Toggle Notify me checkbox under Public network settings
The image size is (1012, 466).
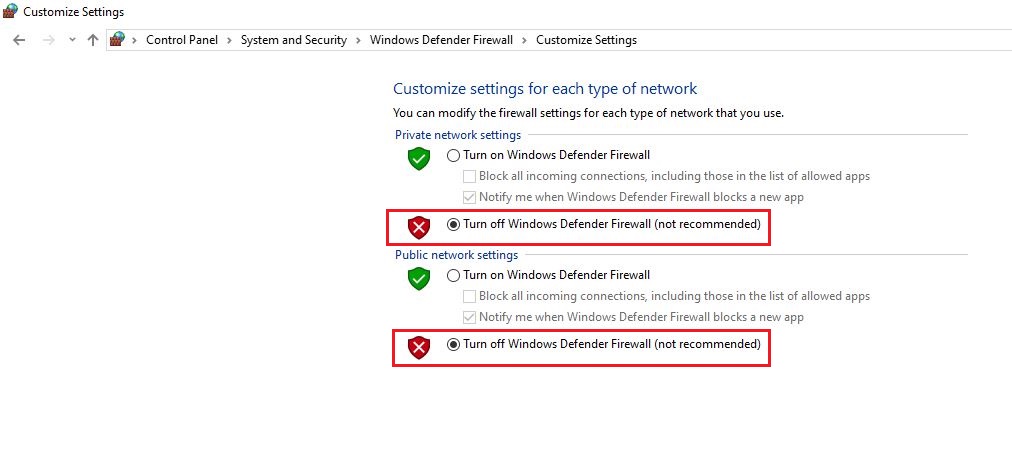(469, 318)
